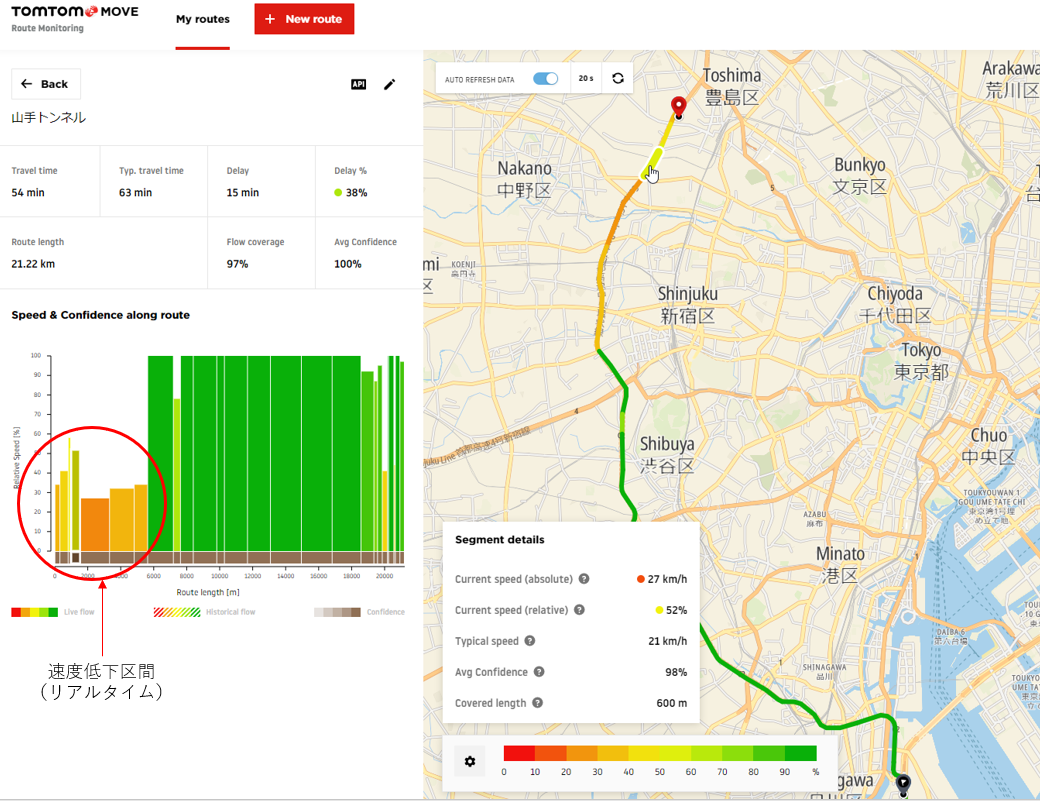Click the Avg Confidence value 100%
Screen dimensions: 1040x801
click(x=348, y=264)
